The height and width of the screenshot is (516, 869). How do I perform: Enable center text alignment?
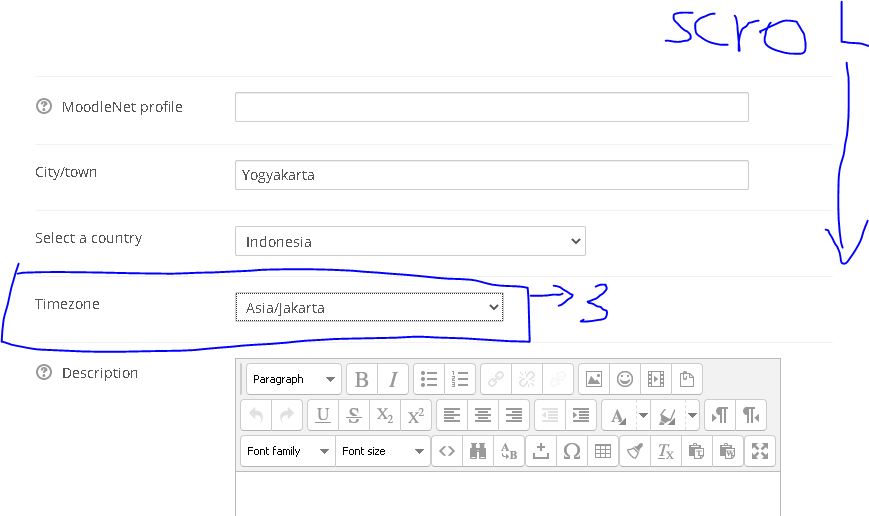click(483, 415)
